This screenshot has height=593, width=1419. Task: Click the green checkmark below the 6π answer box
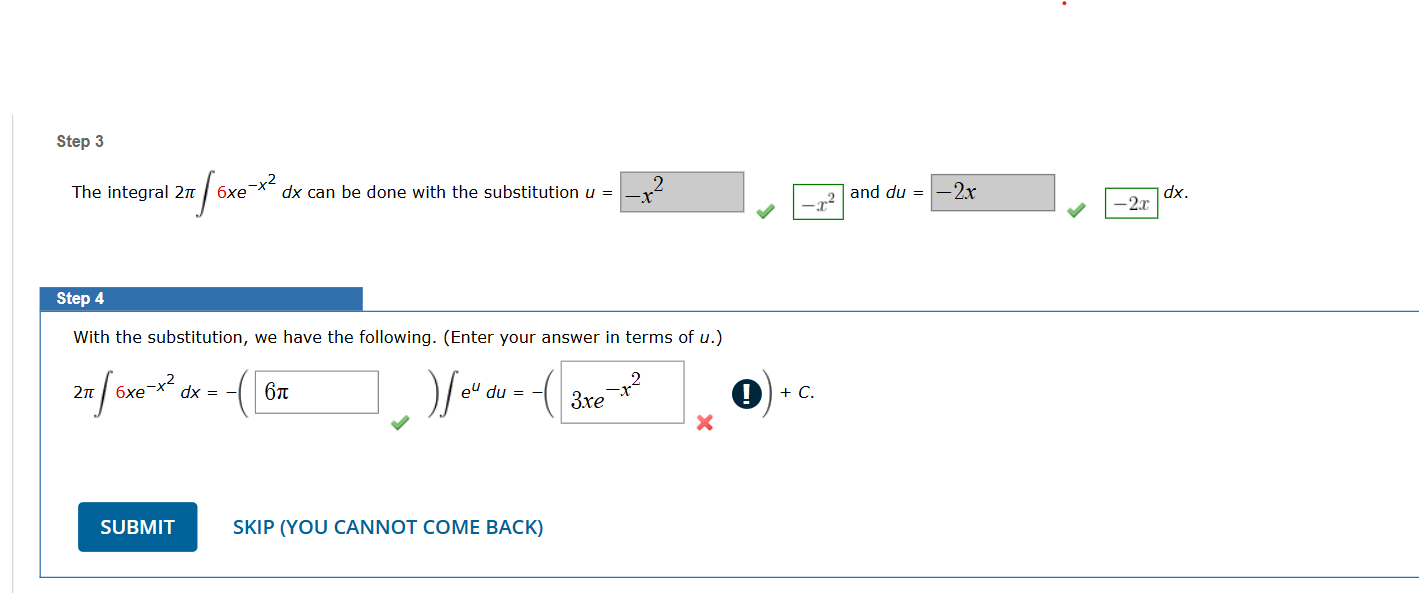(x=401, y=424)
